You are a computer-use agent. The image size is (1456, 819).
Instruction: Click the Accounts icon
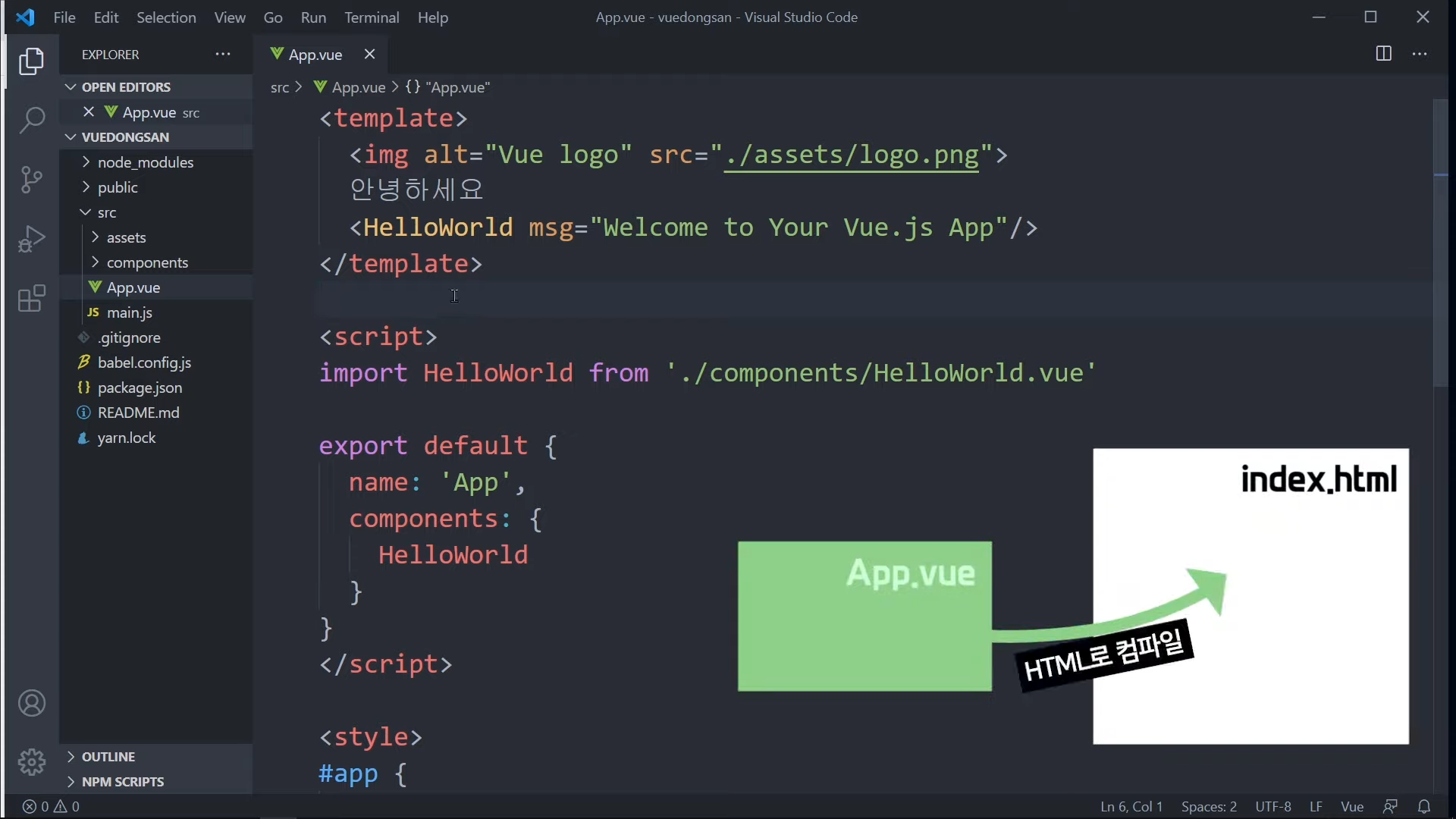tap(32, 704)
